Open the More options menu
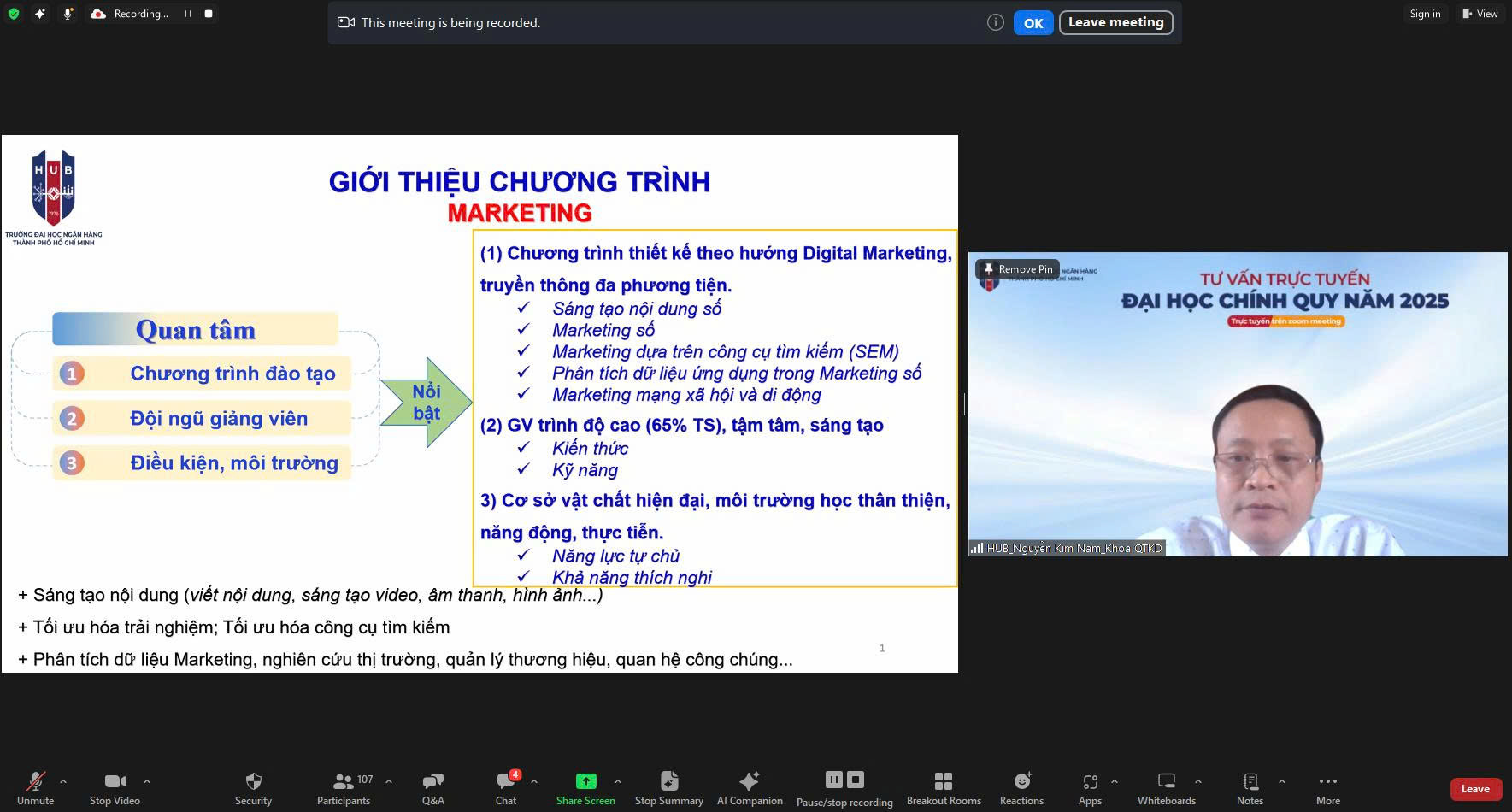Viewport: 1512px width, 812px height. point(1328,788)
